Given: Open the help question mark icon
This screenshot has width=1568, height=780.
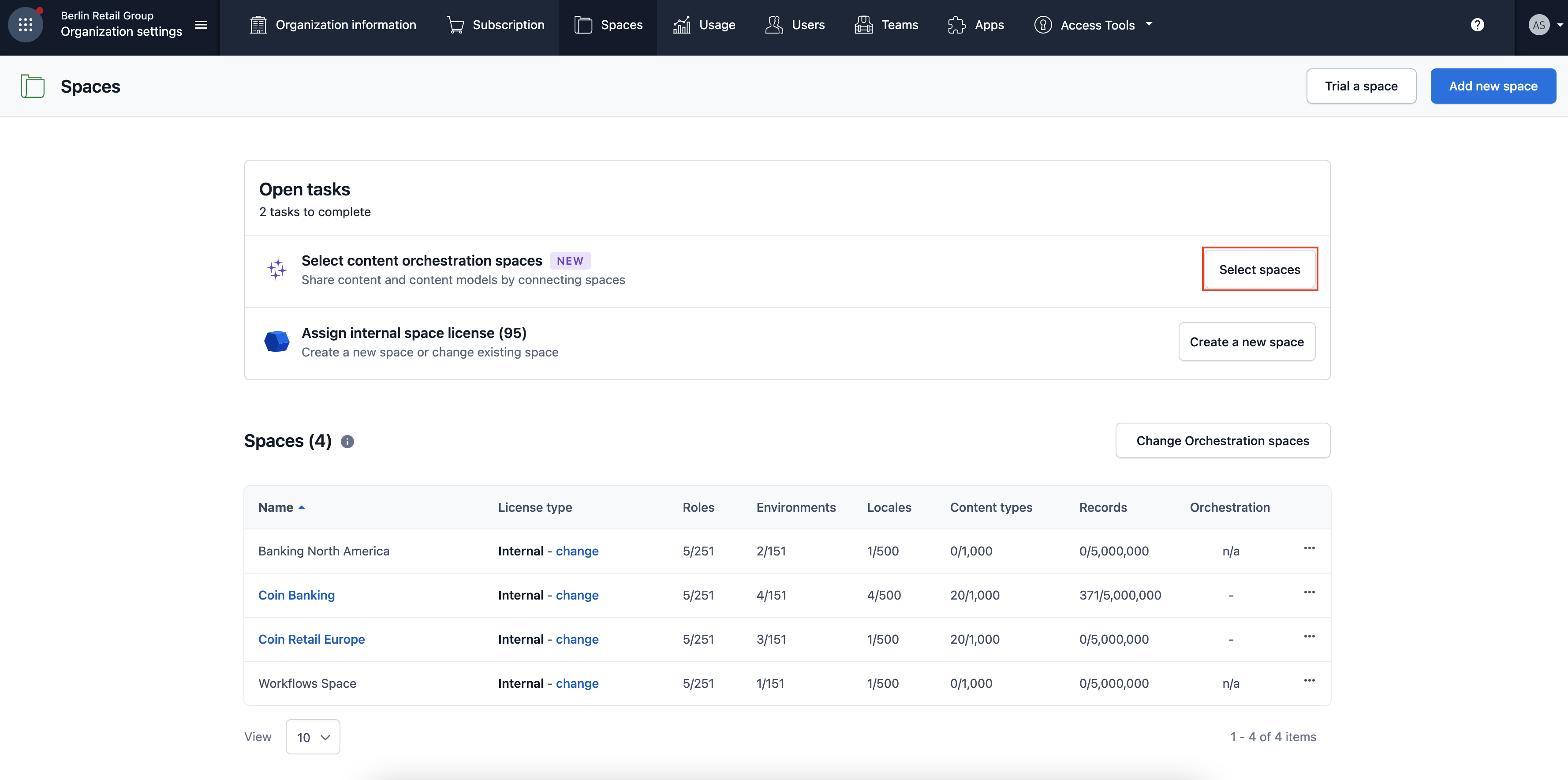Looking at the screenshot, I should [x=1477, y=25].
